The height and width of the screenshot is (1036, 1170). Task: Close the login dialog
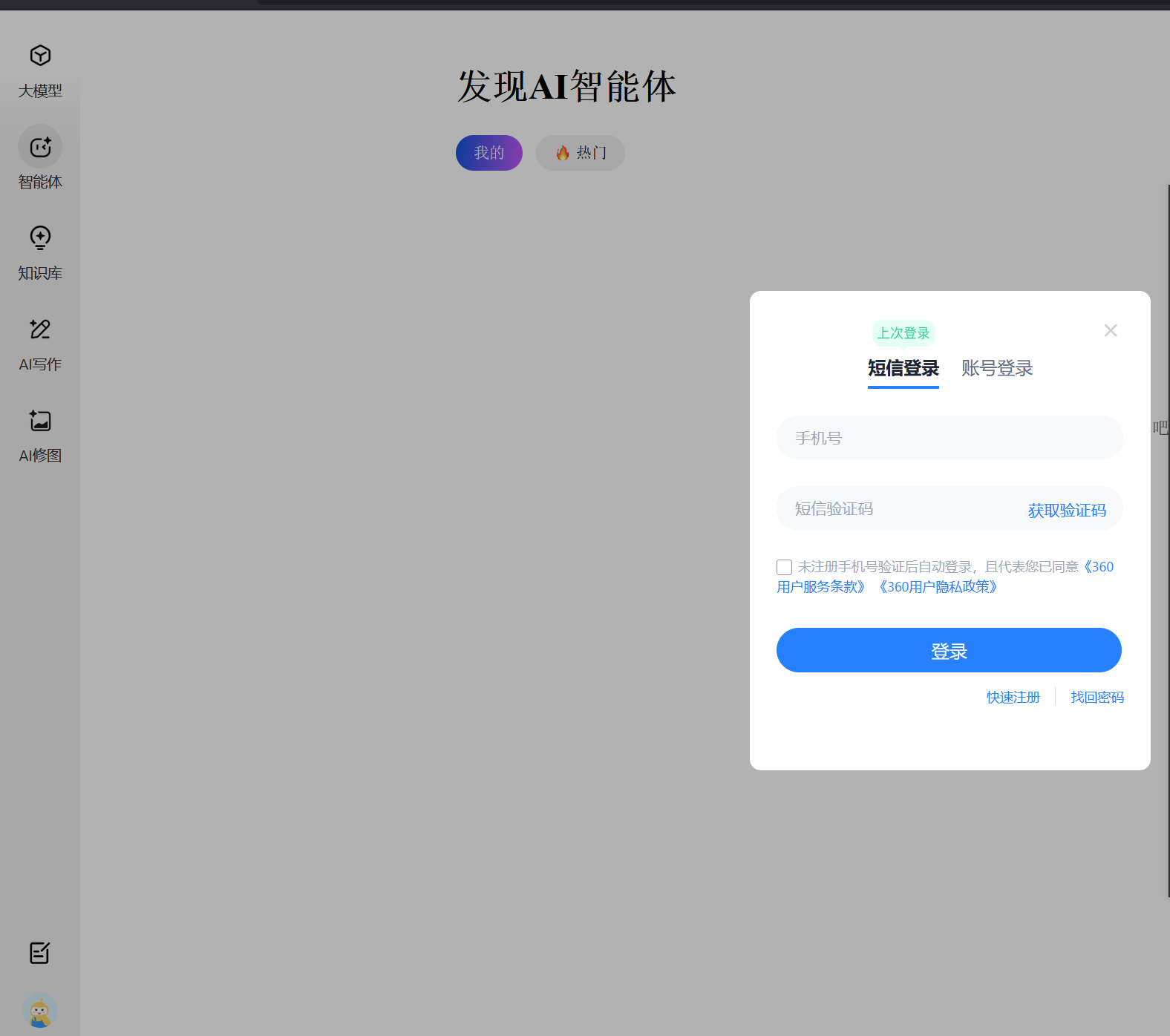pos(1111,330)
